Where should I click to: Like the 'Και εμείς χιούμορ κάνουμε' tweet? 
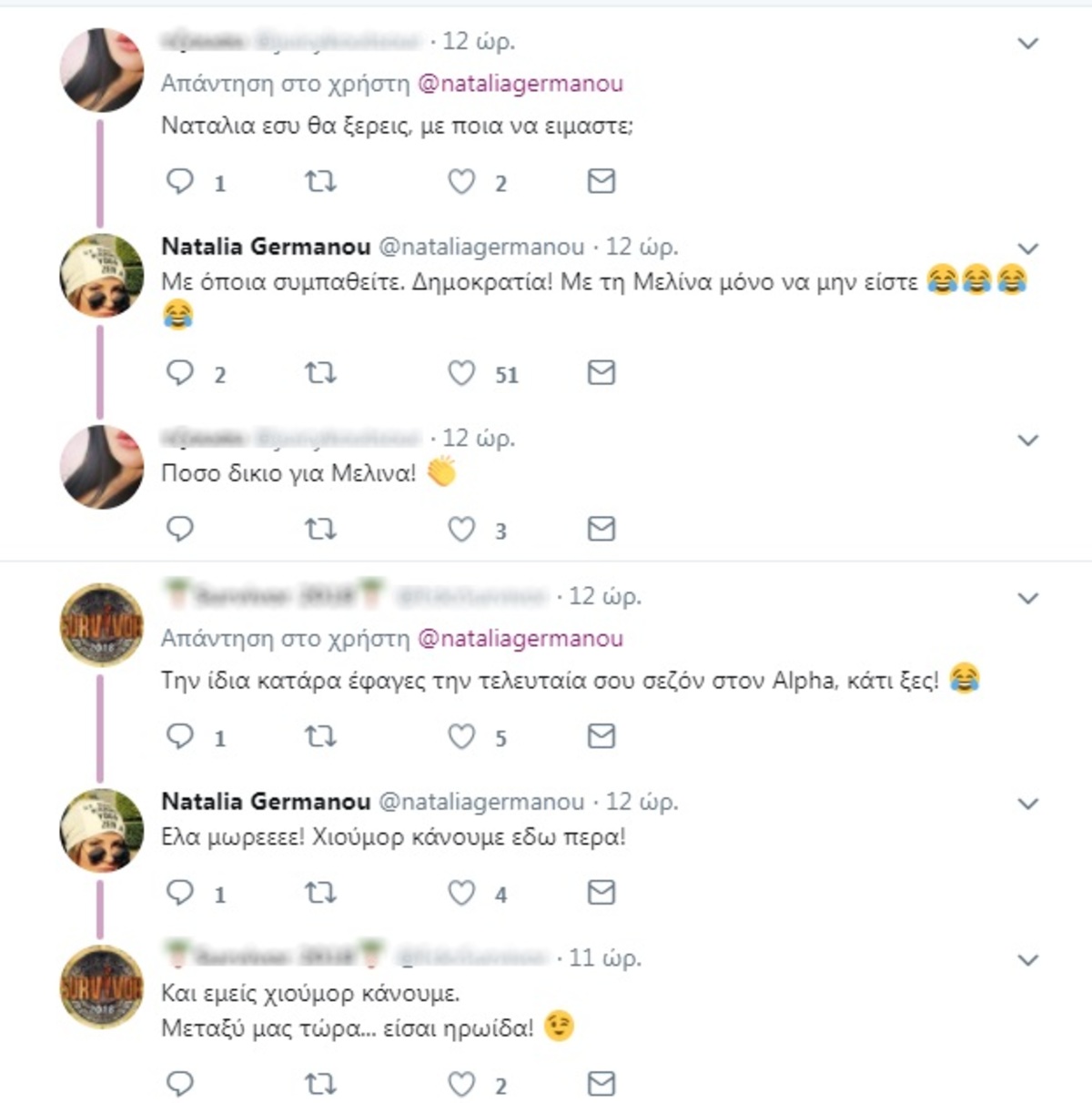pos(461,1084)
